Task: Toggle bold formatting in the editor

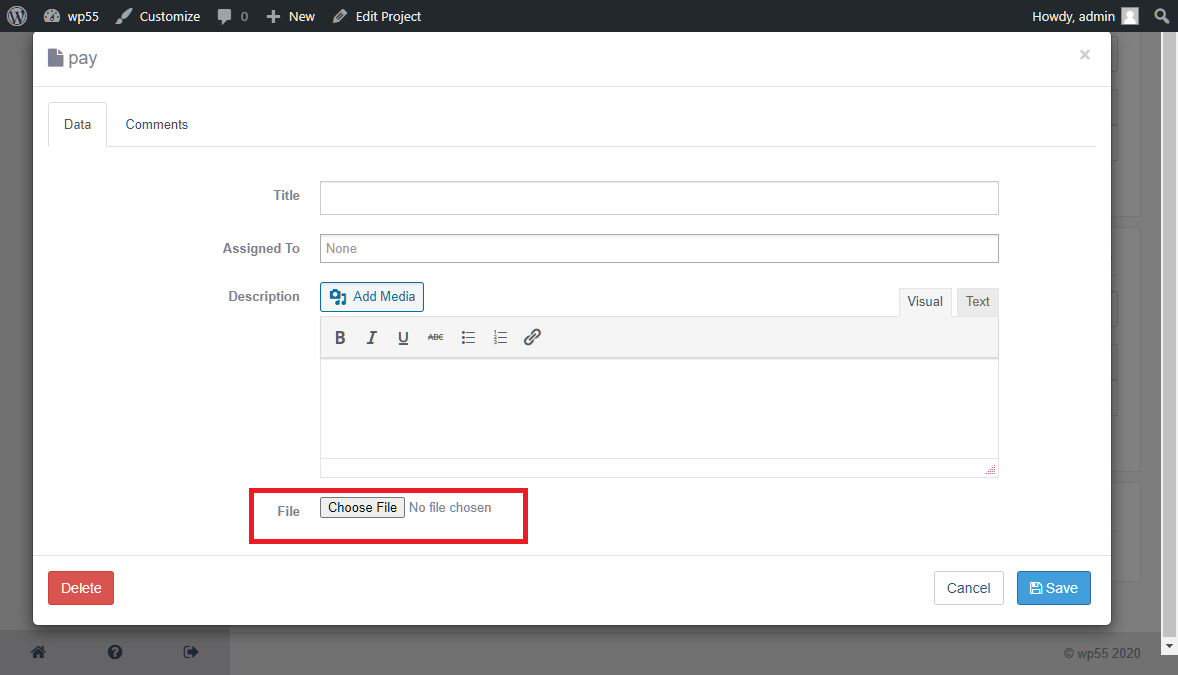Action: coord(340,337)
